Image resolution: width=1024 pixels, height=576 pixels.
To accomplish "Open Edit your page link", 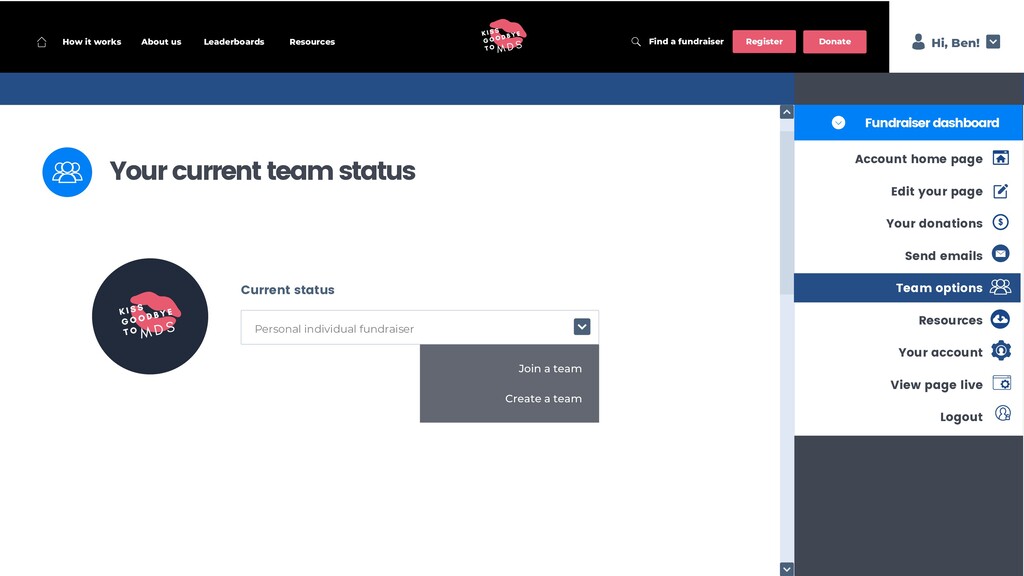I will click(936, 191).
